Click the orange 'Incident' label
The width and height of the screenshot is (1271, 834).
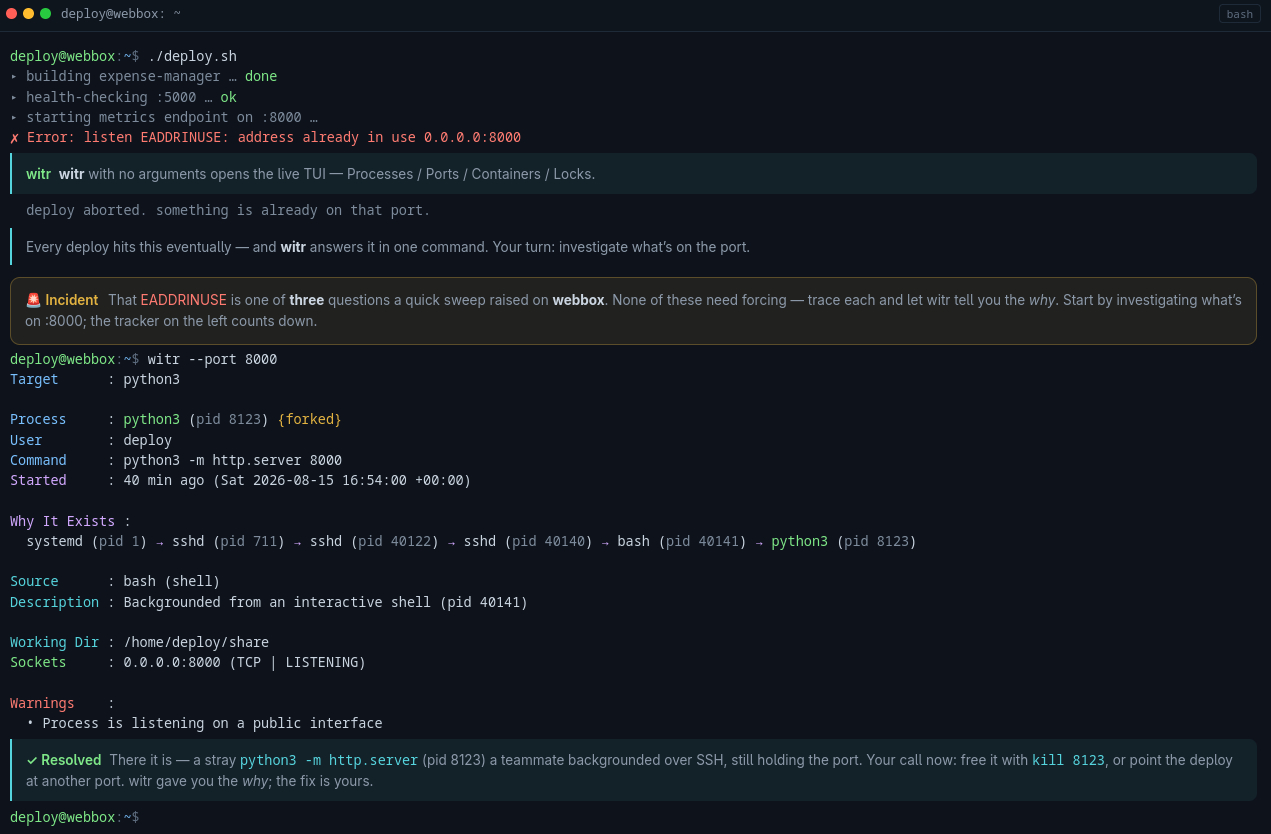(x=72, y=300)
